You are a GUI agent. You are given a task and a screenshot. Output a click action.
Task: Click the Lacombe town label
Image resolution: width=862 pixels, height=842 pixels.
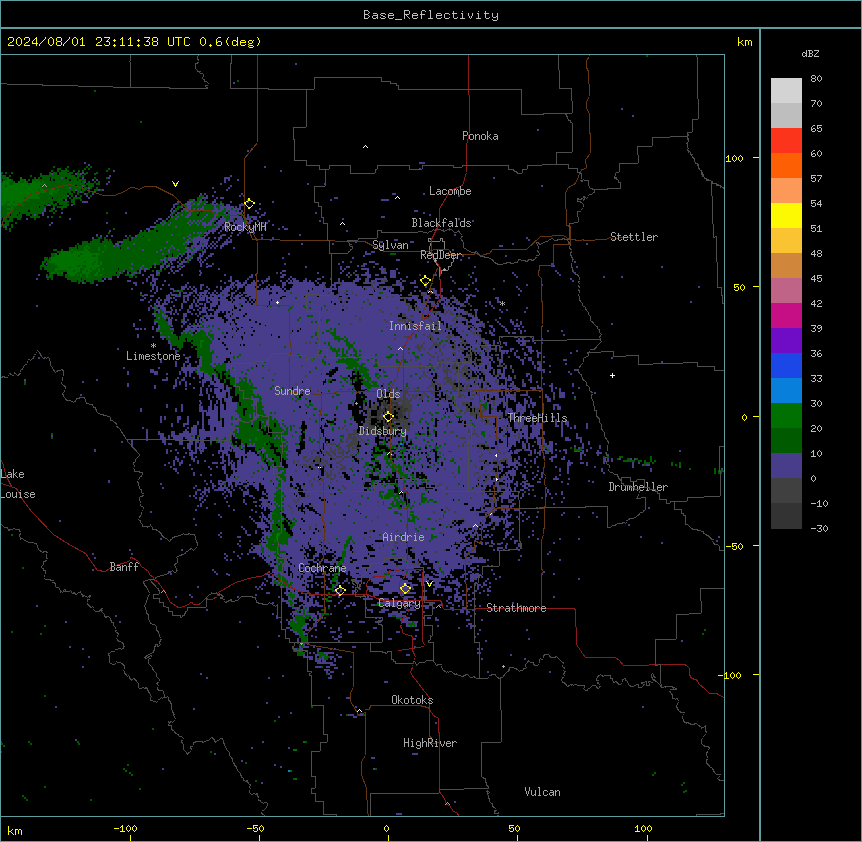pos(450,191)
